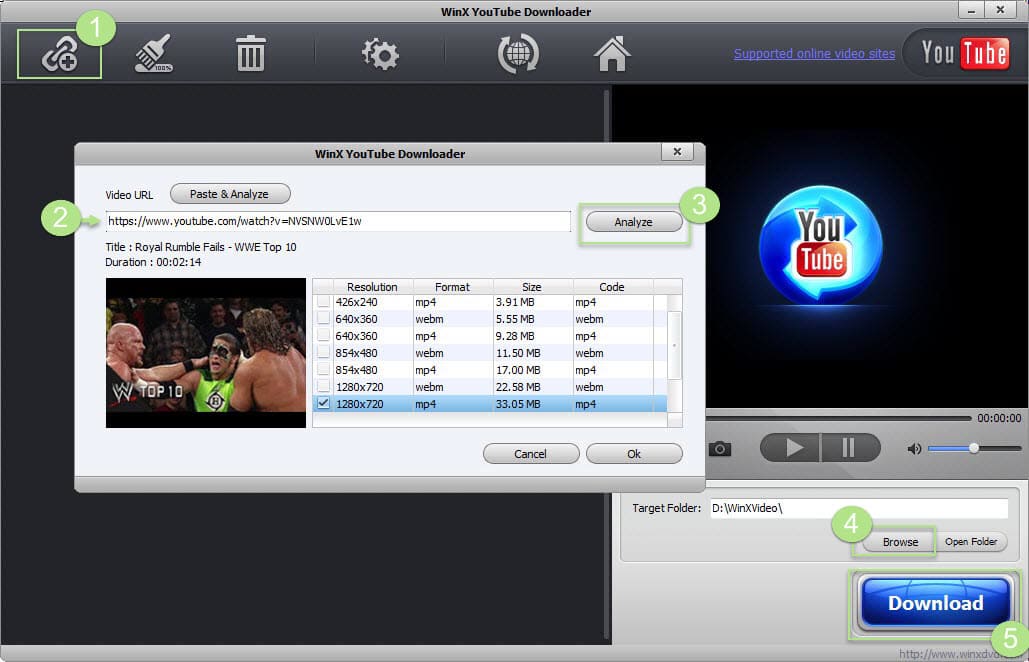Pause the video preview
The image size is (1029, 662).
(x=850, y=448)
